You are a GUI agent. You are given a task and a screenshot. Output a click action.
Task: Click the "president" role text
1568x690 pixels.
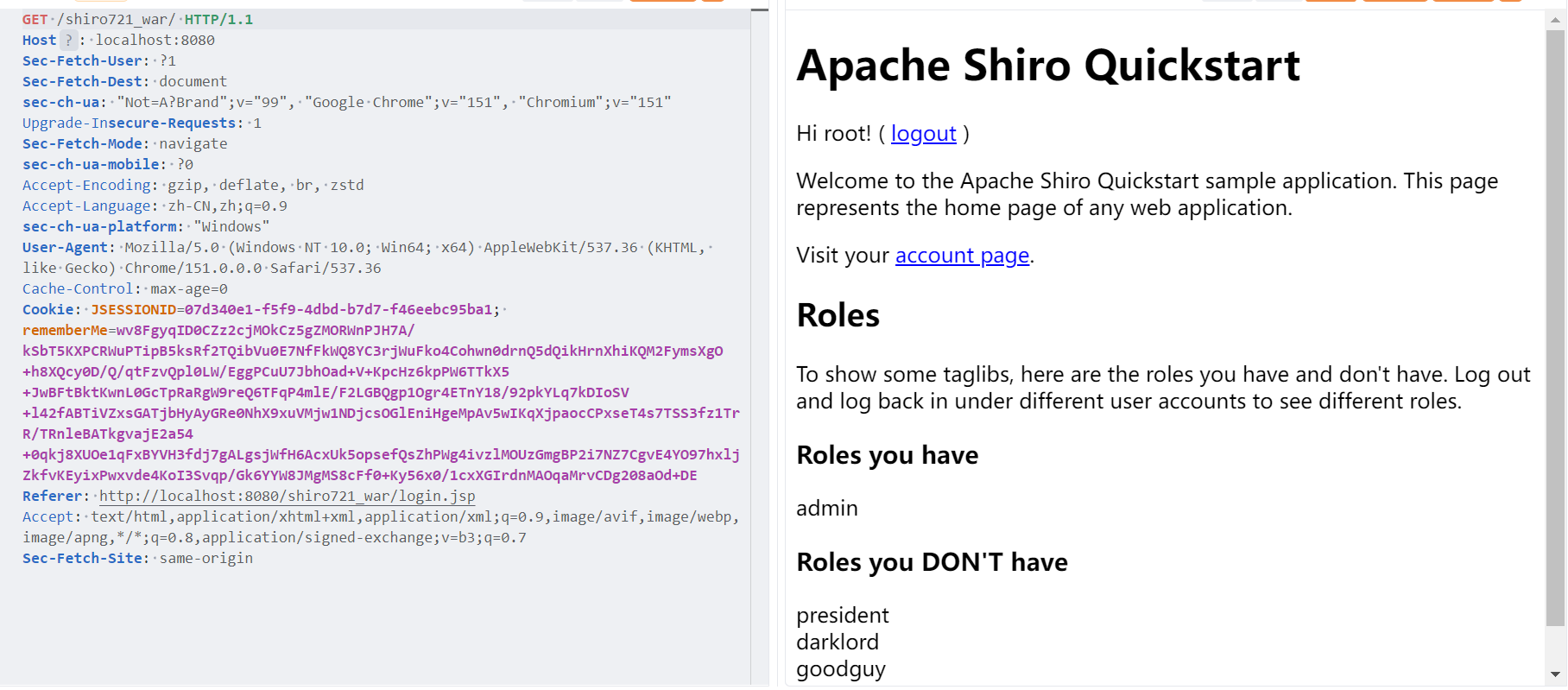coord(843,616)
